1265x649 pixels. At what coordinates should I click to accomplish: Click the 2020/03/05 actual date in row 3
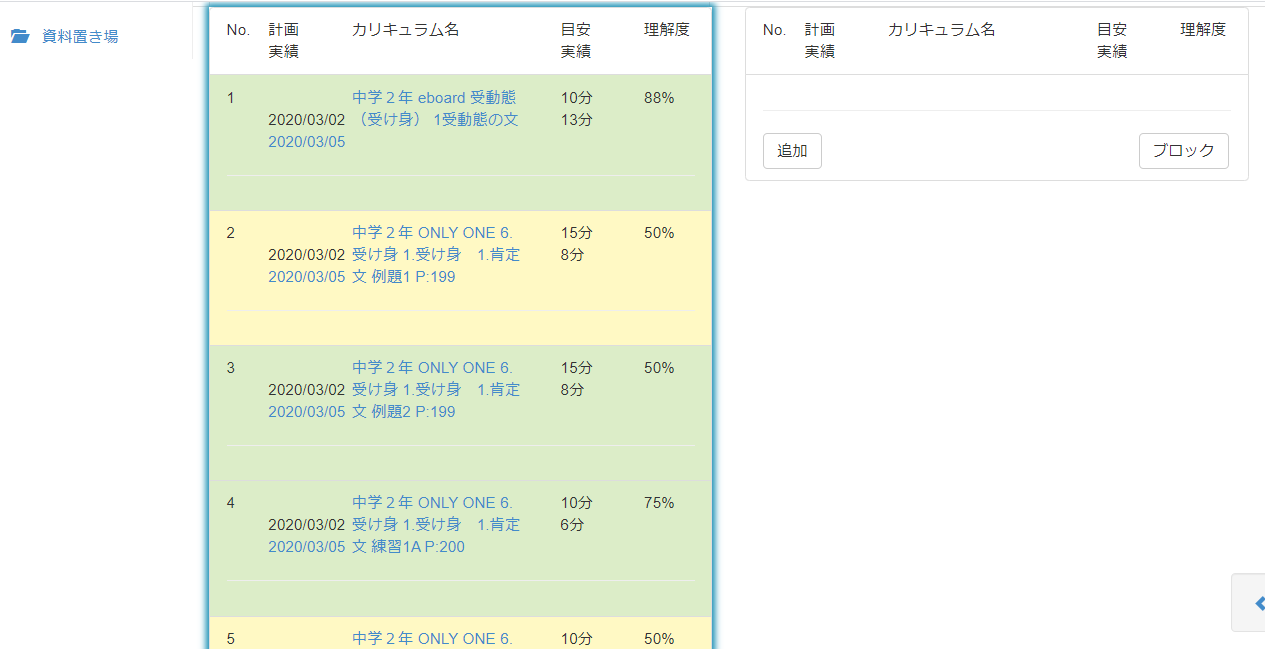coord(307,412)
